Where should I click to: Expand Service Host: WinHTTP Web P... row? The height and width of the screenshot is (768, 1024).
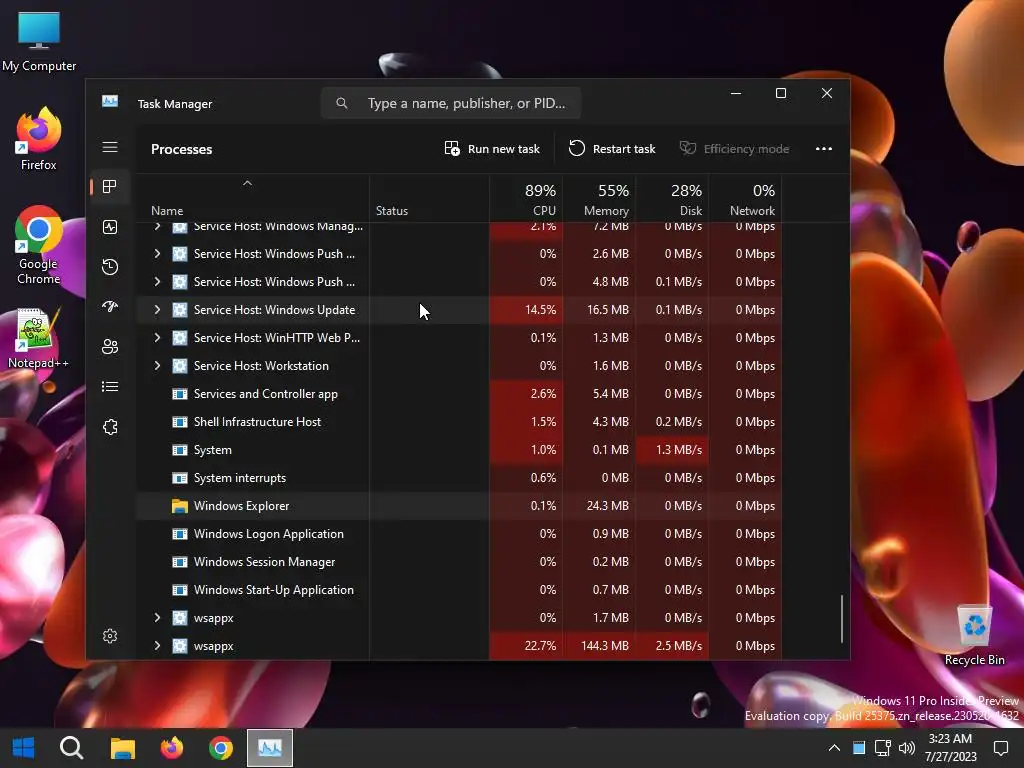157,338
